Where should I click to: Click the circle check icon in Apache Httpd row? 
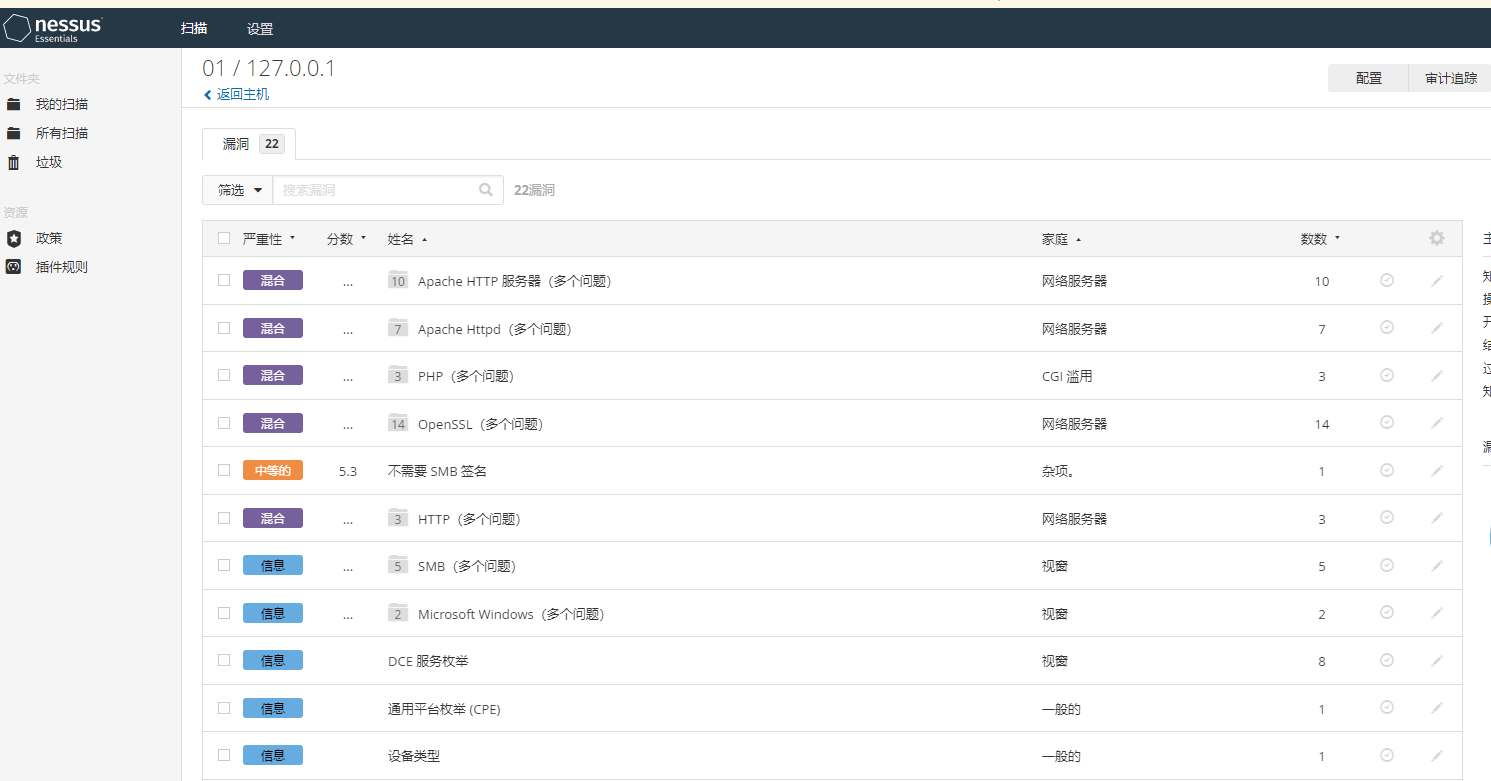click(1387, 327)
